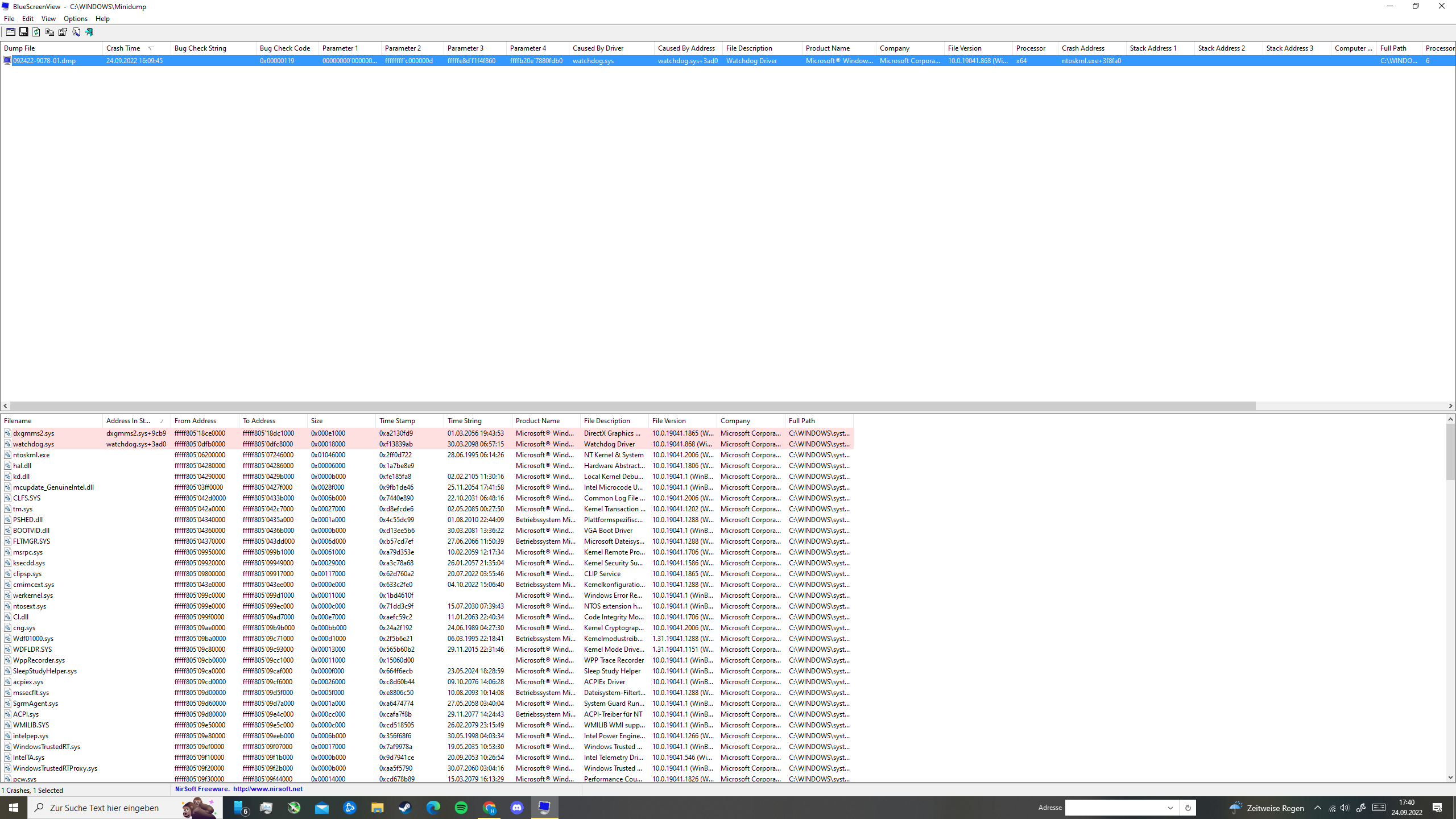Open Discord from the taskbar

[516, 808]
